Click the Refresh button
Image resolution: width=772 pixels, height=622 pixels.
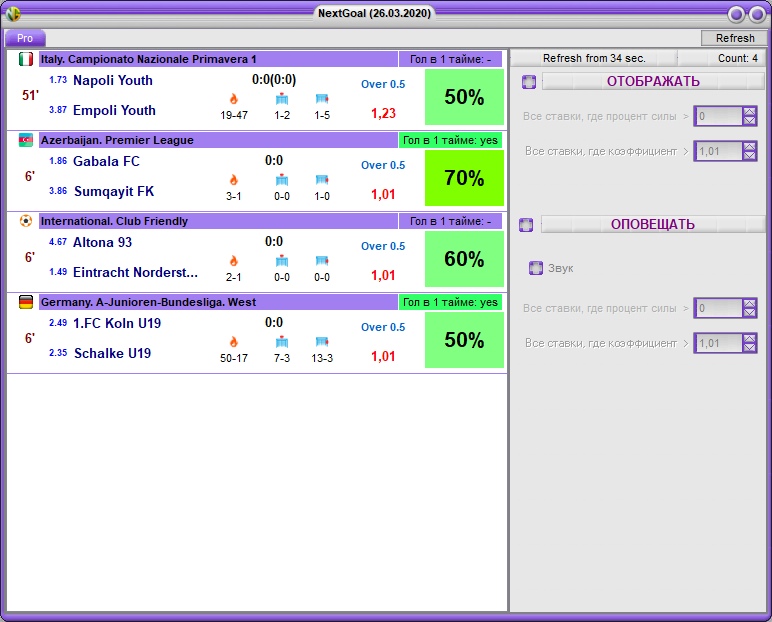click(735, 38)
